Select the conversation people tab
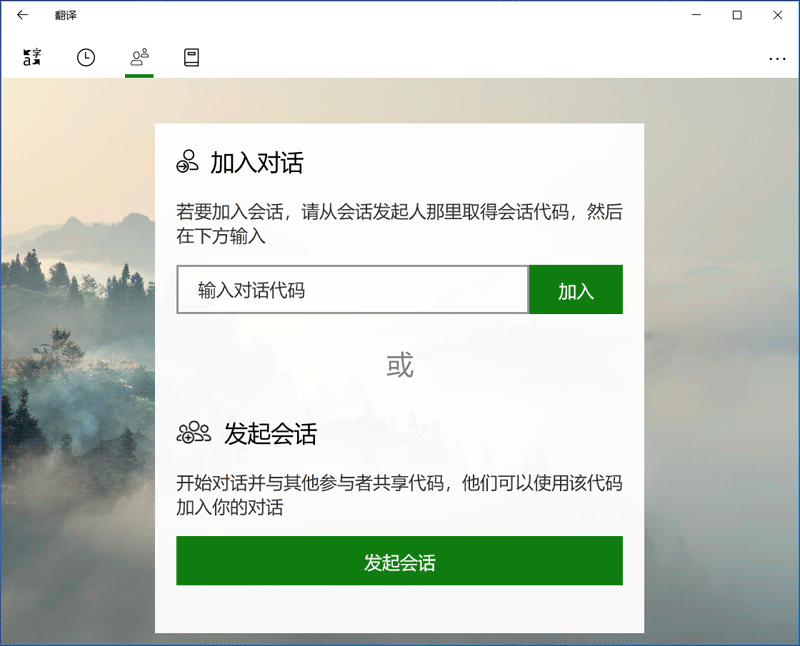The width and height of the screenshot is (800, 646). tap(139, 57)
